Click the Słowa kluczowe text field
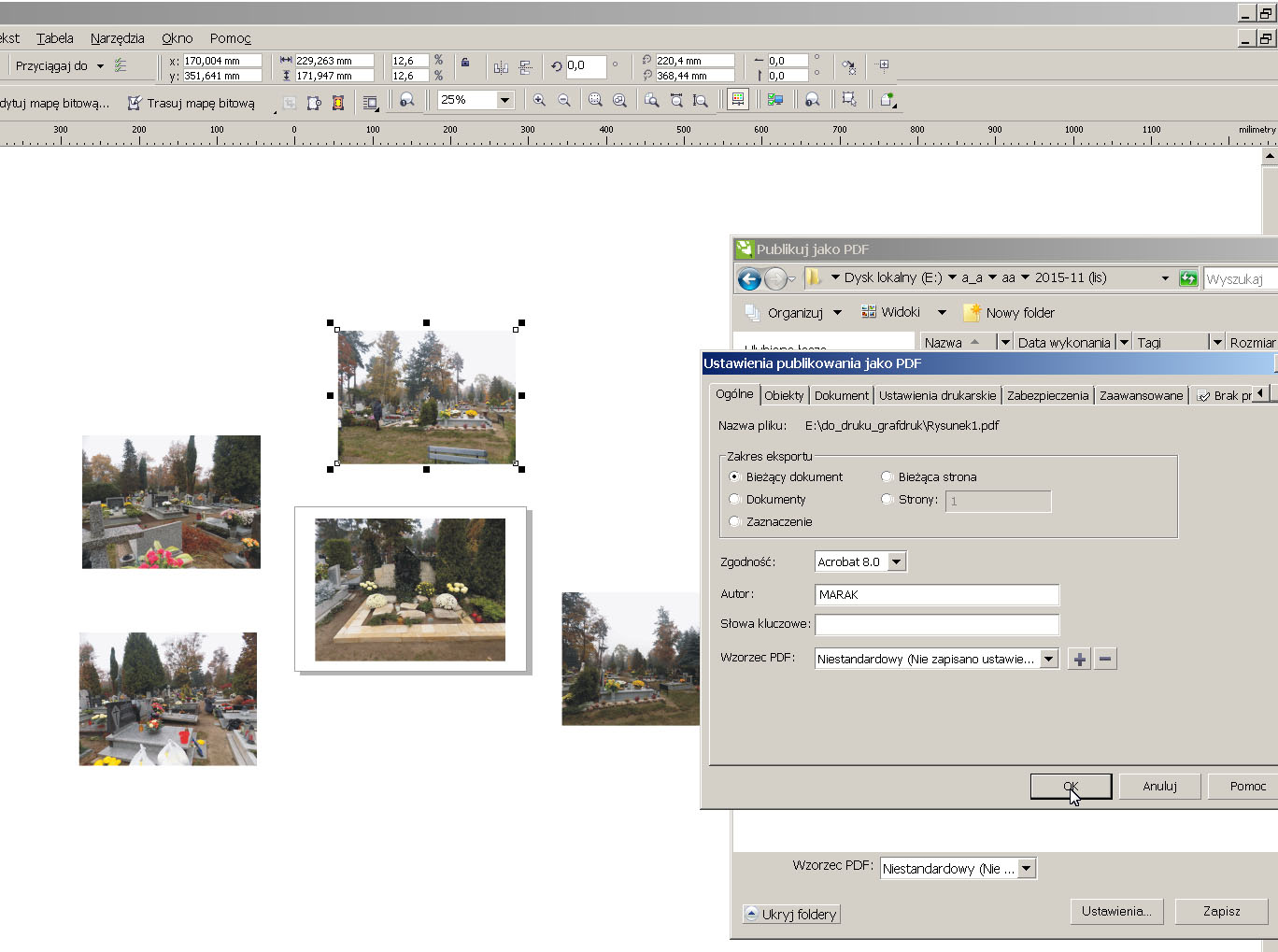This screenshot has width=1278, height=952. point(937,623)
